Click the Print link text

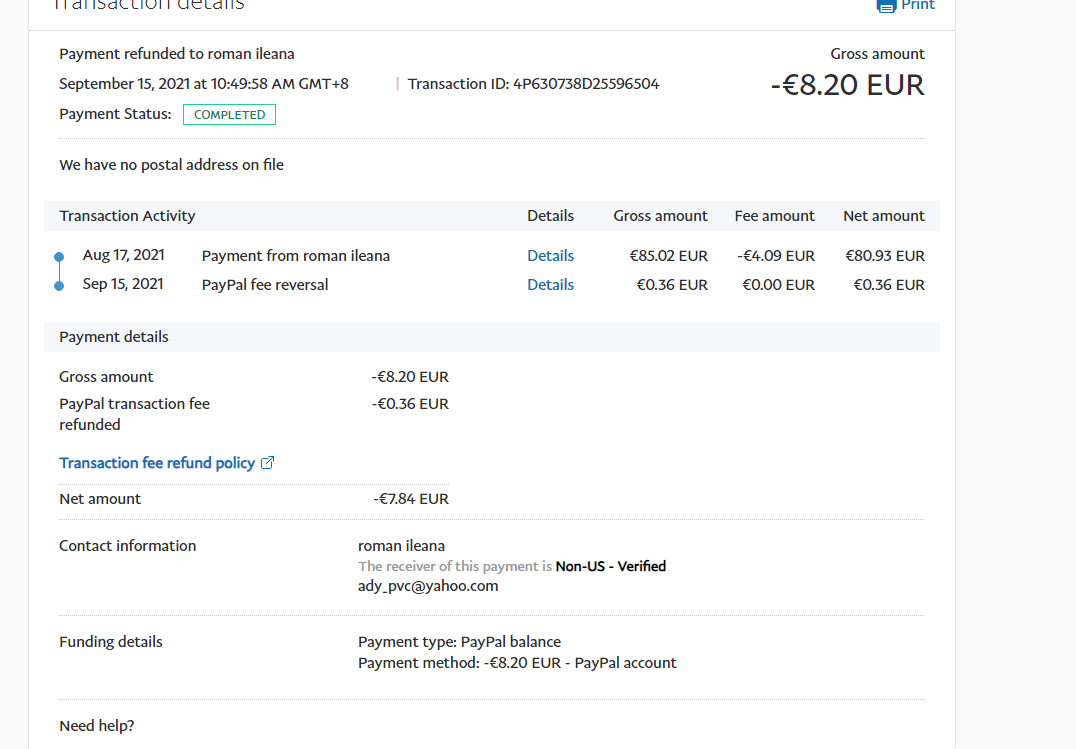[918, 5]
